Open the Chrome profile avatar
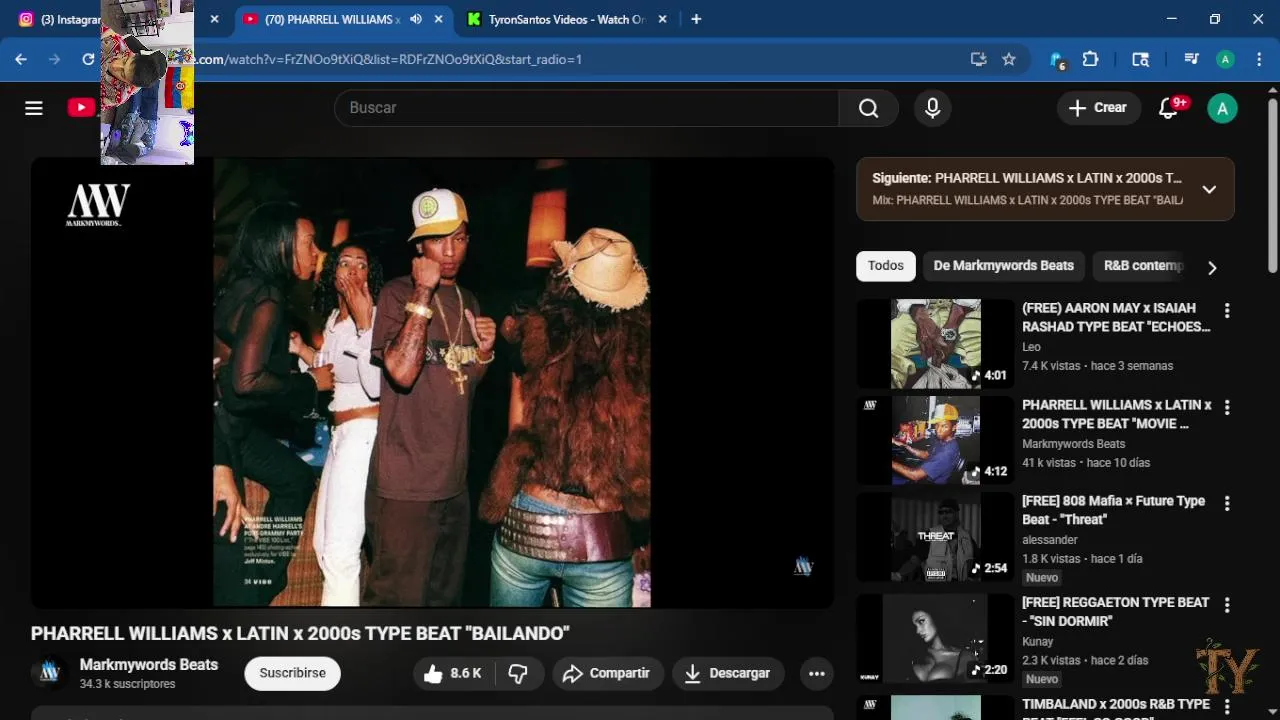 click(1225, 59)
